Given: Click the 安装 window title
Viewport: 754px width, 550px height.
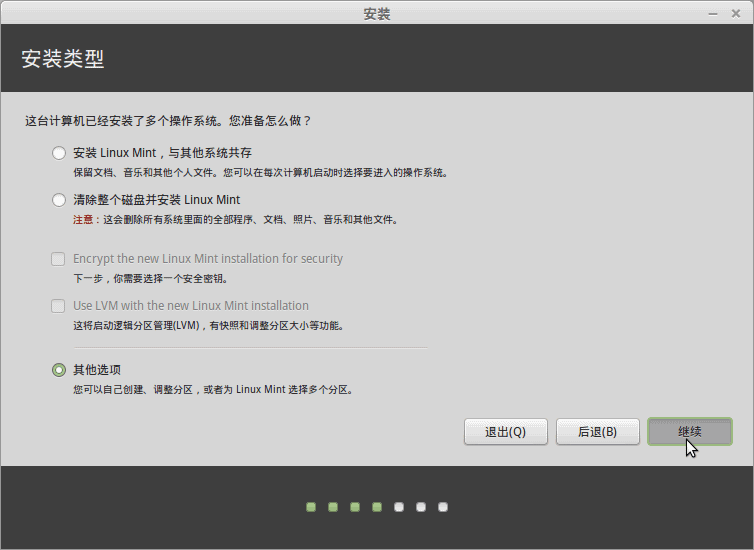Looking at the screenshot, I should coord(377,14).
